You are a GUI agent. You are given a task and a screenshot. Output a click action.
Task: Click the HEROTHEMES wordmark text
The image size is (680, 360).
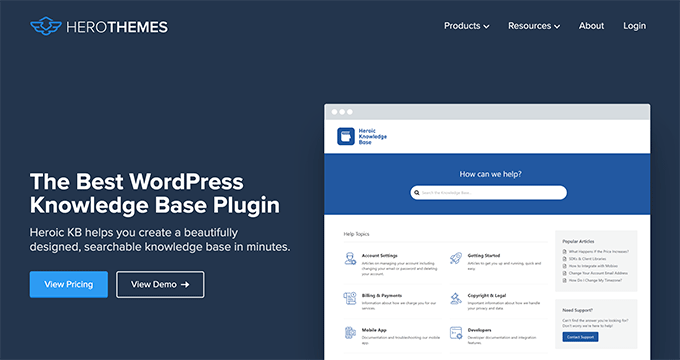point(117,27)
